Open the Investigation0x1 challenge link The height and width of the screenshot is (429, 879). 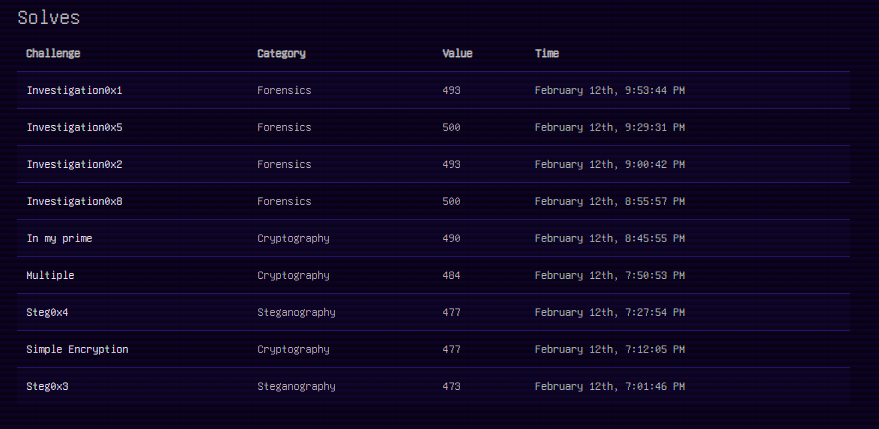click(x=74, y=91)
